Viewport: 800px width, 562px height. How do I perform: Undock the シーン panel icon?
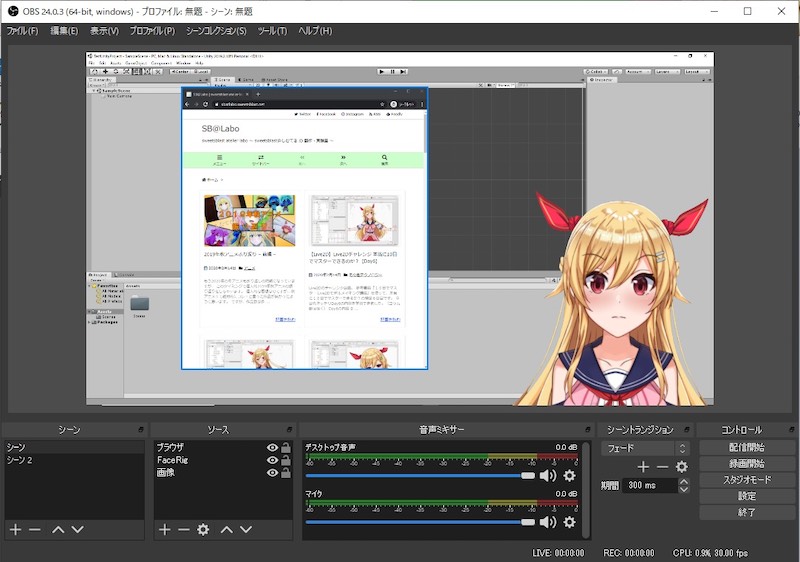pyautogui.click(x=141, y=430)
